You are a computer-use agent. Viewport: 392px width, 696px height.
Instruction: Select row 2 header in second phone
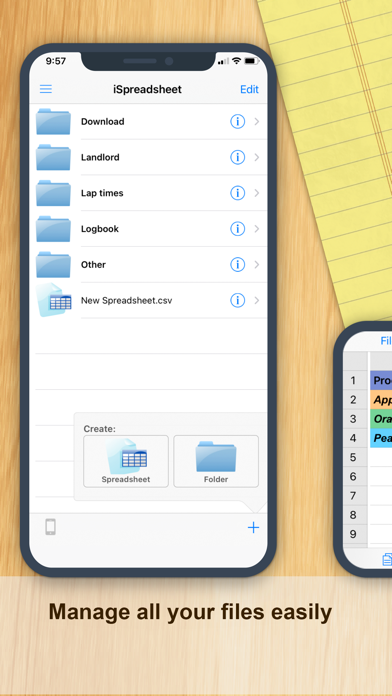[x=355, y=399]
